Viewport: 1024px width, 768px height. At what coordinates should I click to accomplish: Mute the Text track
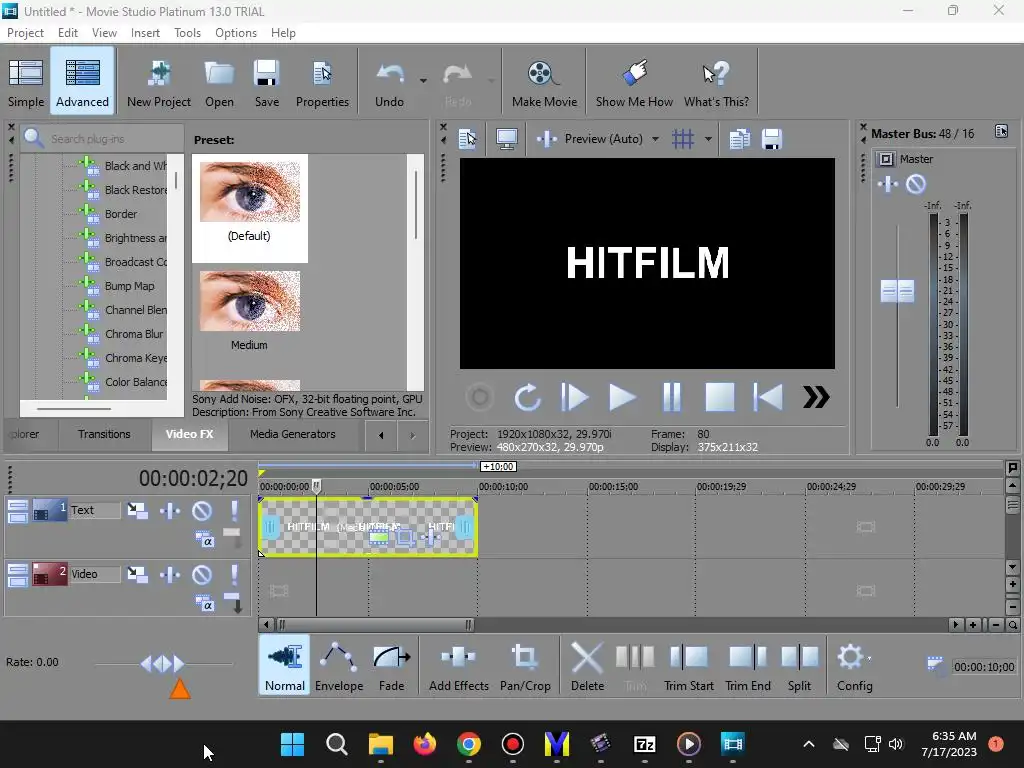(202, 510)
